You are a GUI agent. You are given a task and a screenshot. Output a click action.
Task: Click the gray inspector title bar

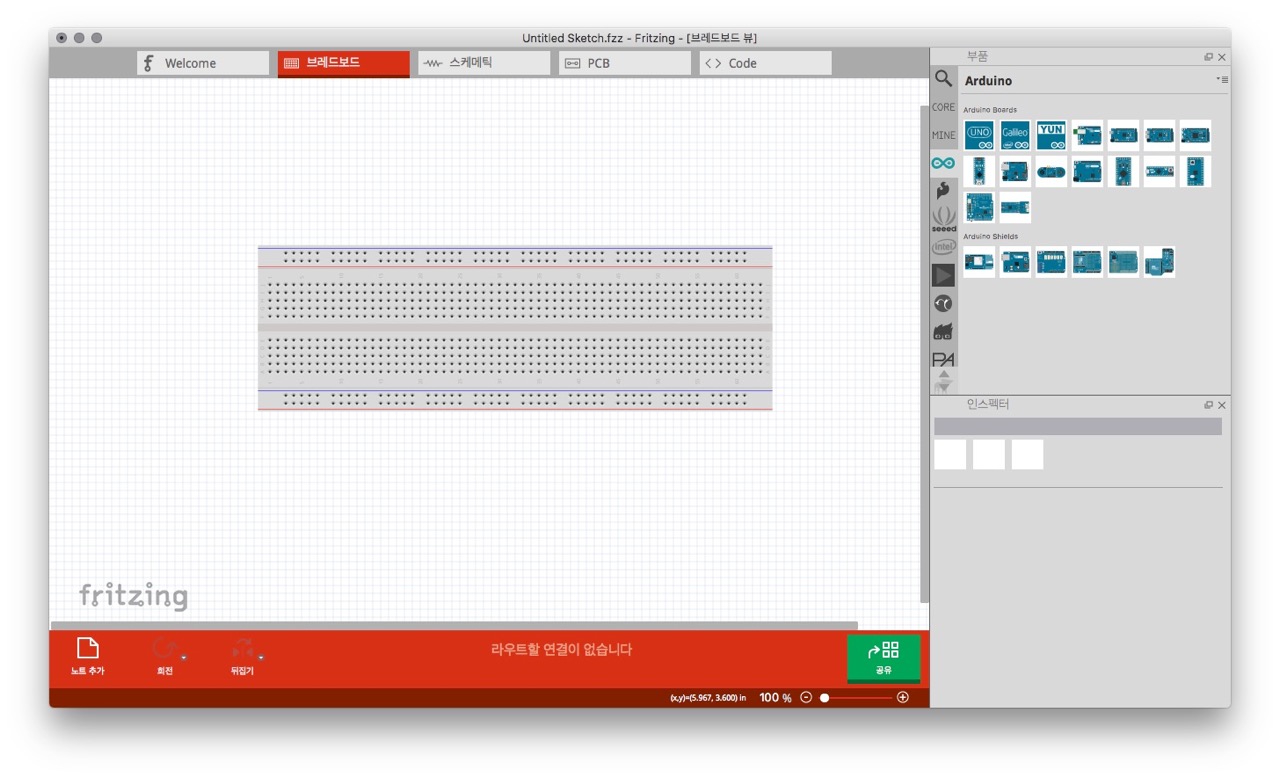[x=1078, y=427]
